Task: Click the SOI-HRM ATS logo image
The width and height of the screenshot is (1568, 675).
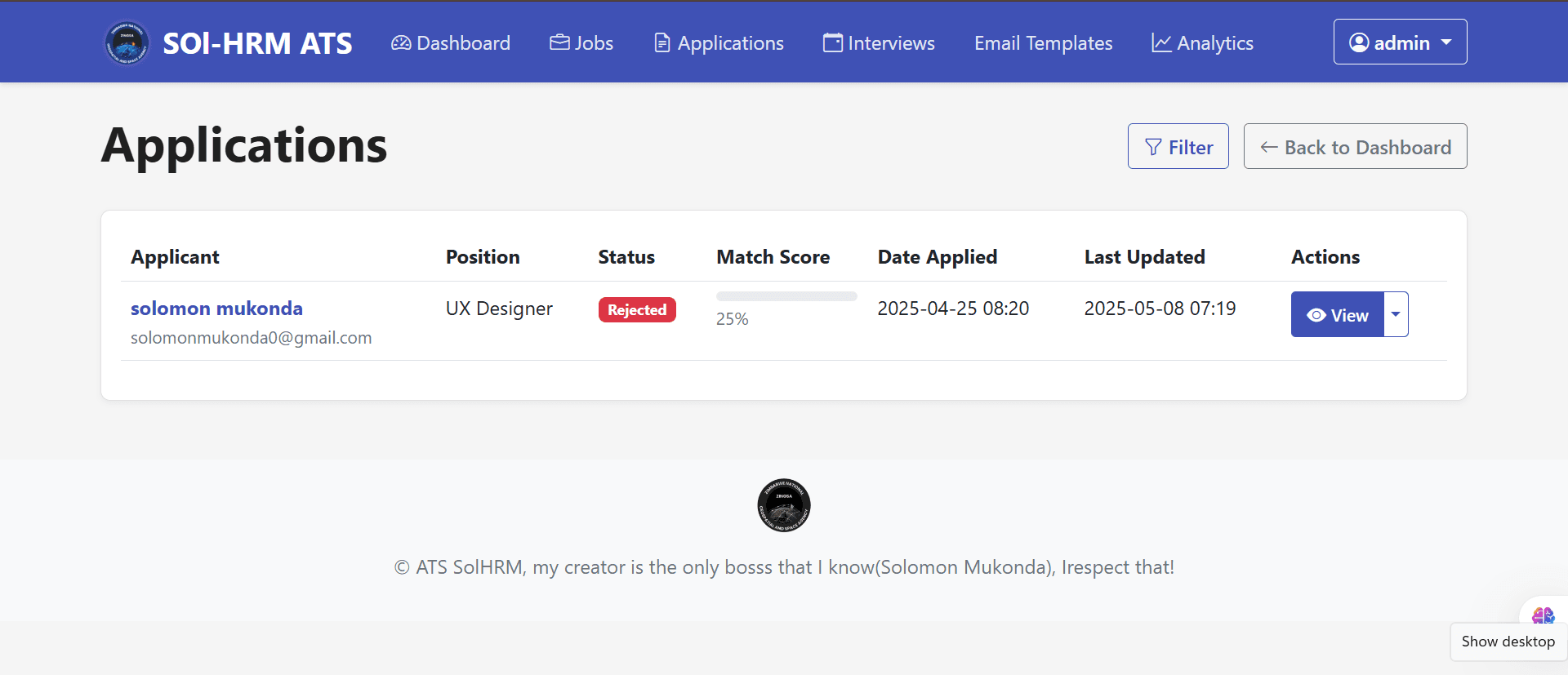Action: pyautogui.click(x=127, y=42)
